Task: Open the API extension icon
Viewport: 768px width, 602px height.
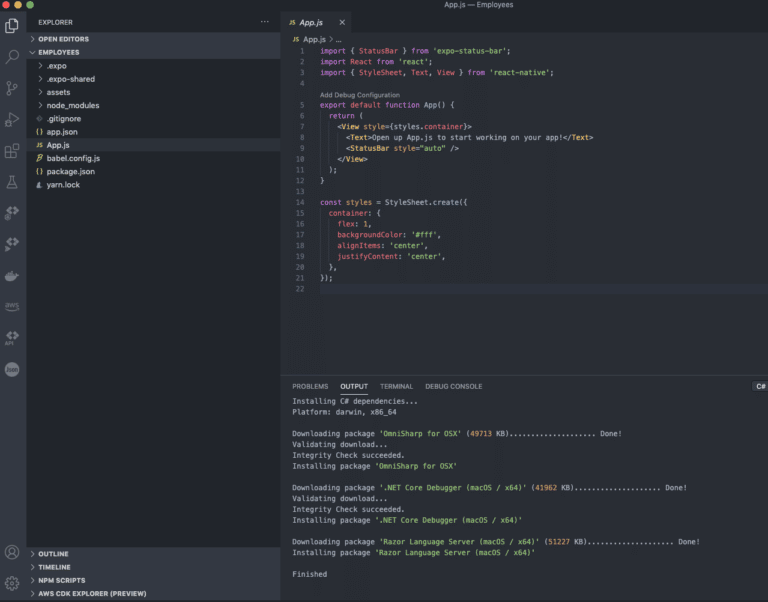Action: (x=12, y=337)
